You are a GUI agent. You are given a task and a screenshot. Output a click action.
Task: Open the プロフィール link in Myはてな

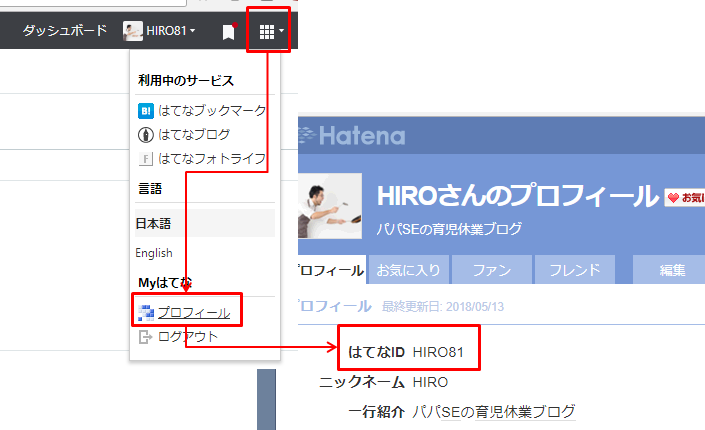pyautogui.click(x=194, y=313)
